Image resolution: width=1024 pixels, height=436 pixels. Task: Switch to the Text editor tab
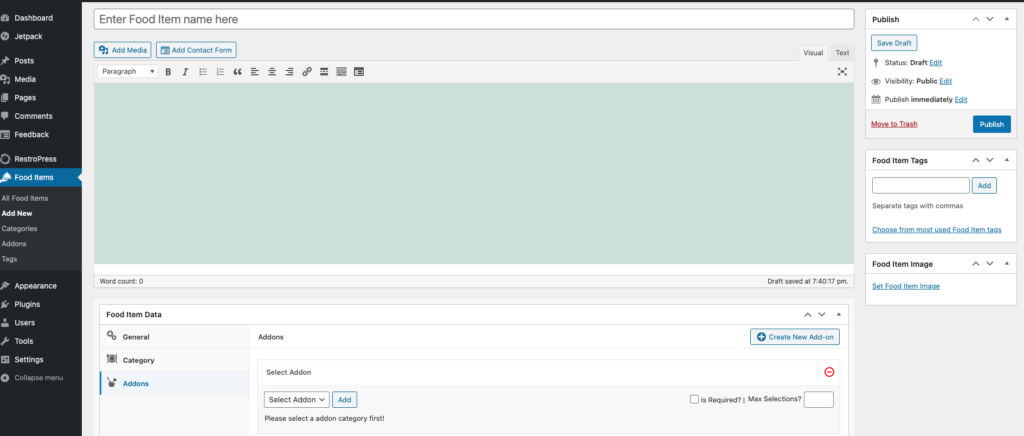[x=842, y=53]
